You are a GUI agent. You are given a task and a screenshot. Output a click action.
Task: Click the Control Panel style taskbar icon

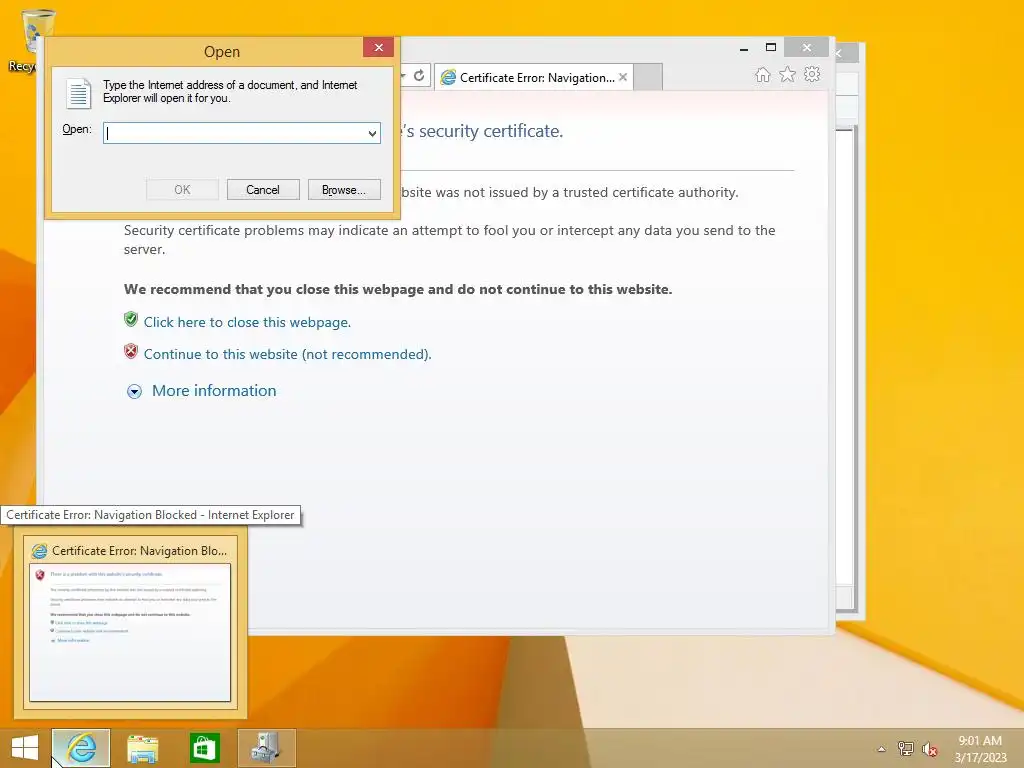266,748
